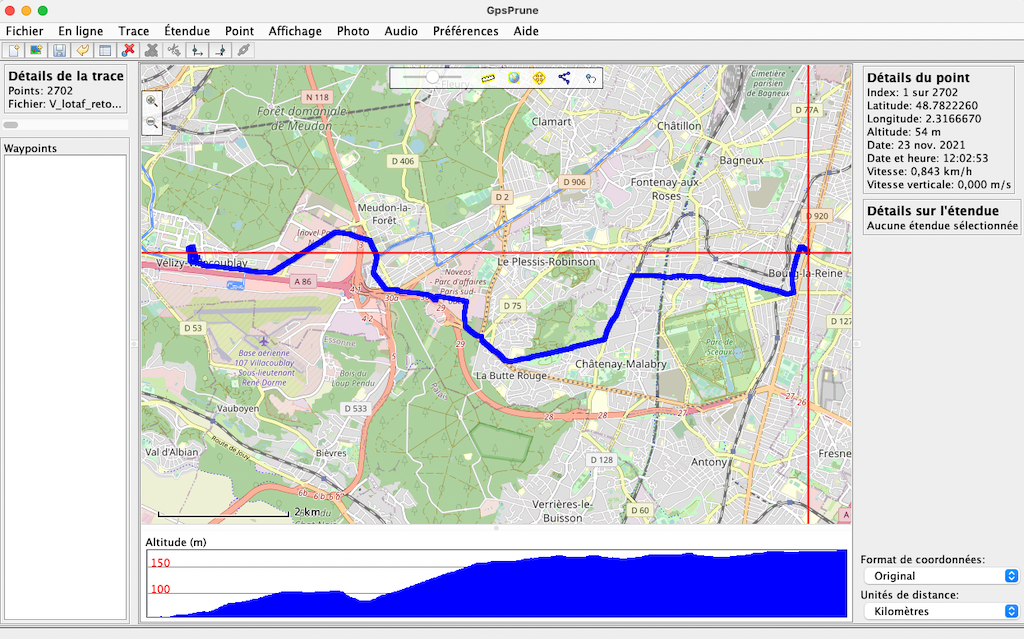
Task: Click the left panel collapse handle
Action: pyautogui.click(x=134, y=343)
